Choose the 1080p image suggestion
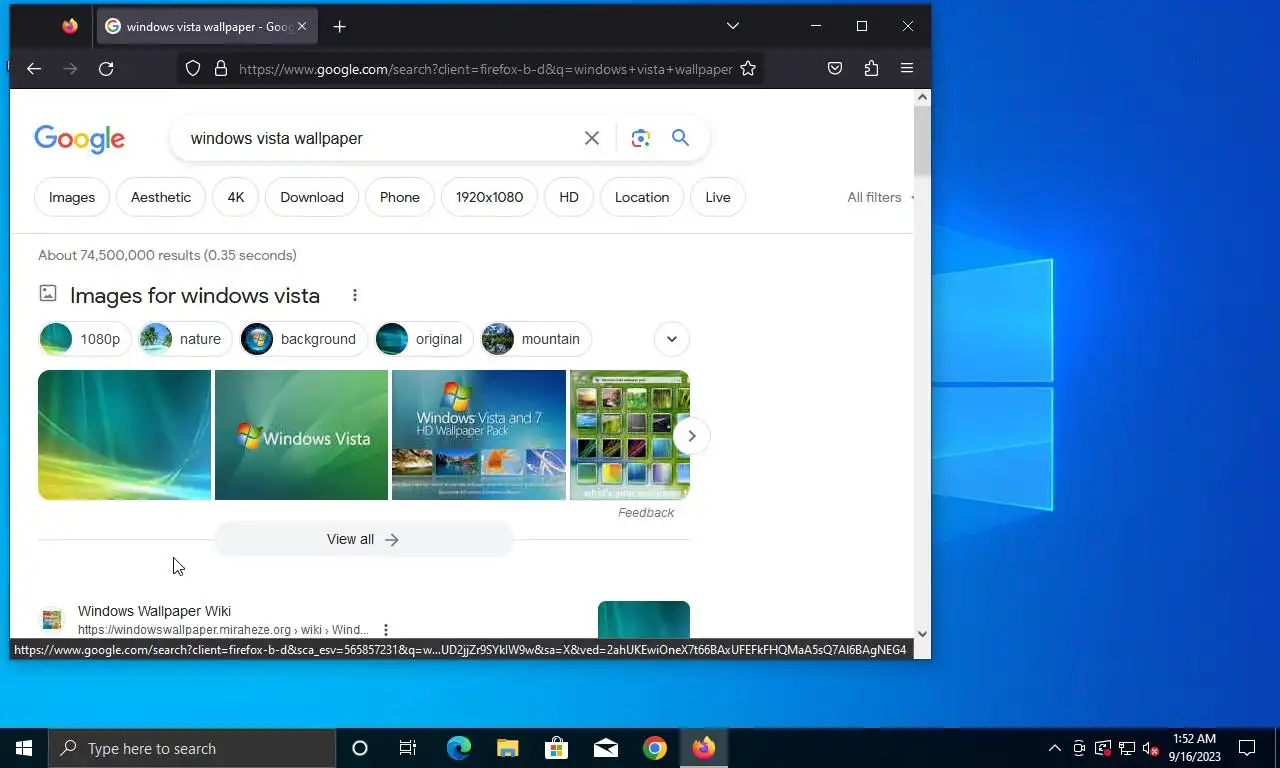This screenshot has height=768, width=1280. (85, 339)
